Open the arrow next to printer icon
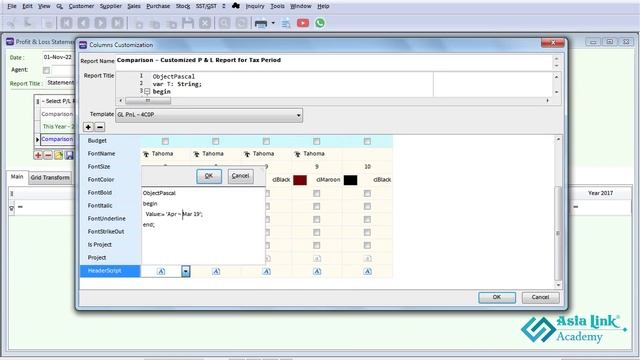Screen dimensions: 640x360 (273, 23)
